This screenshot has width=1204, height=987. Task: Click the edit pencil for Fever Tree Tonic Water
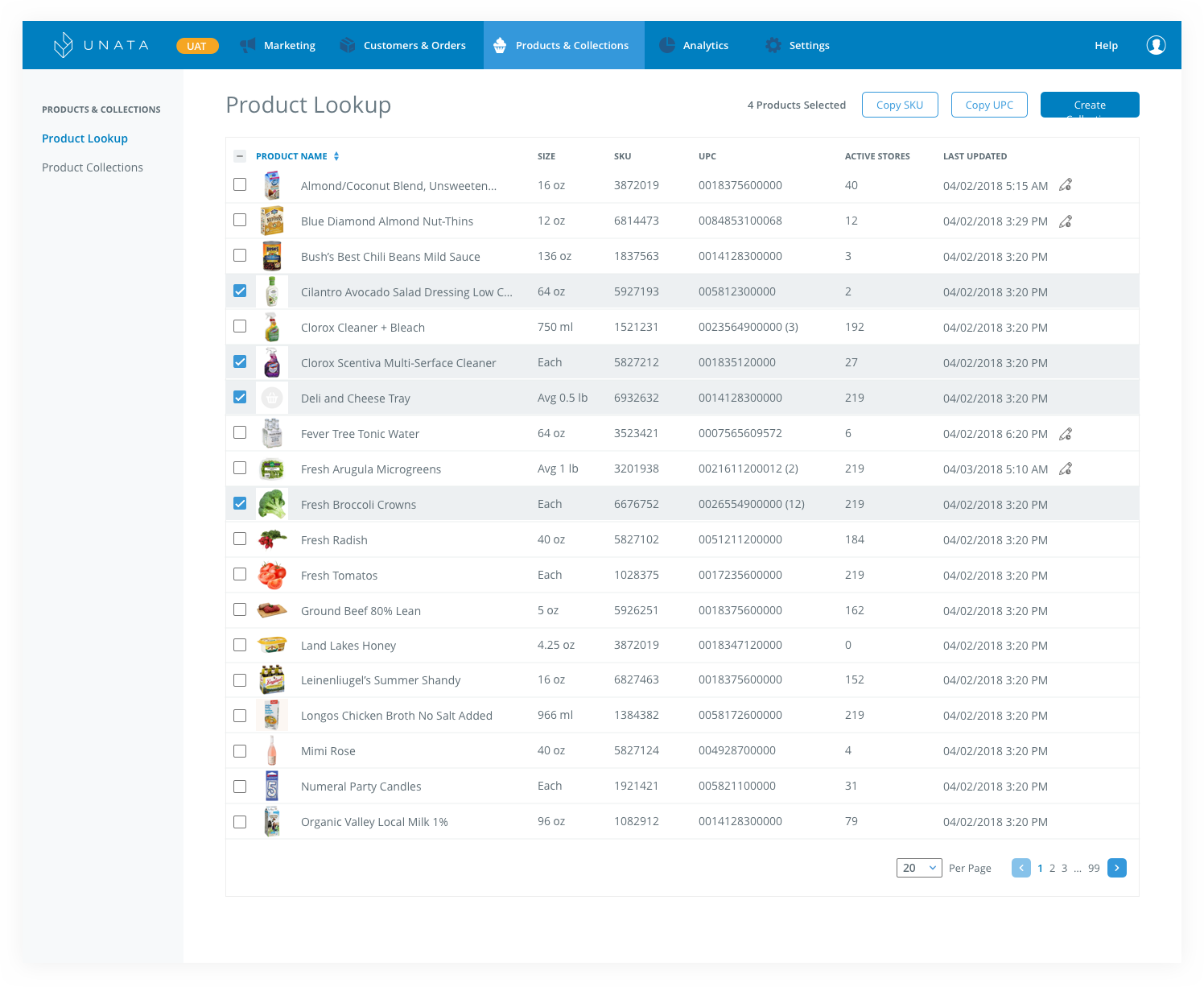1066,433
